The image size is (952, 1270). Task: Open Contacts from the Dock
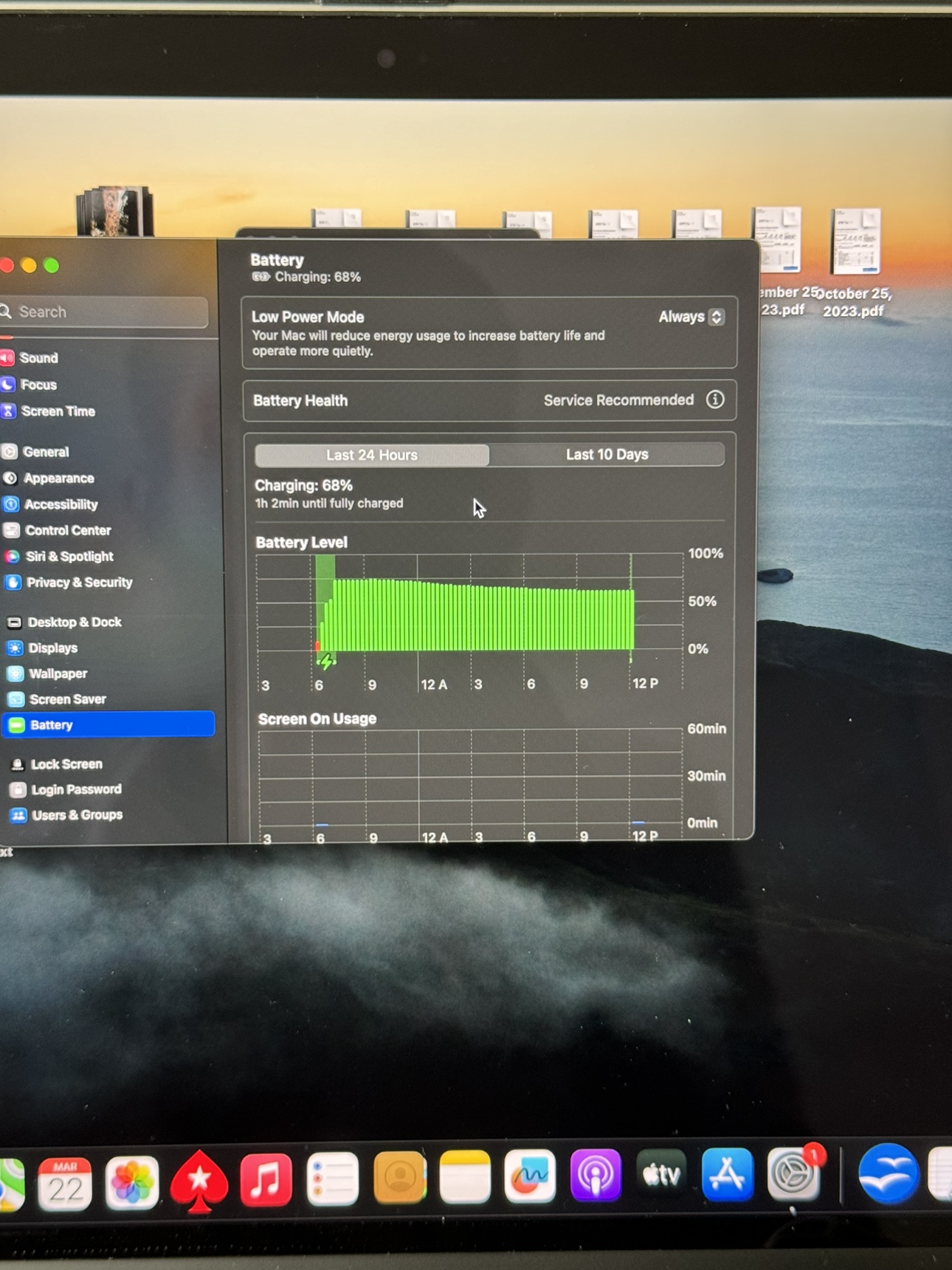(x=399, y=1178)
